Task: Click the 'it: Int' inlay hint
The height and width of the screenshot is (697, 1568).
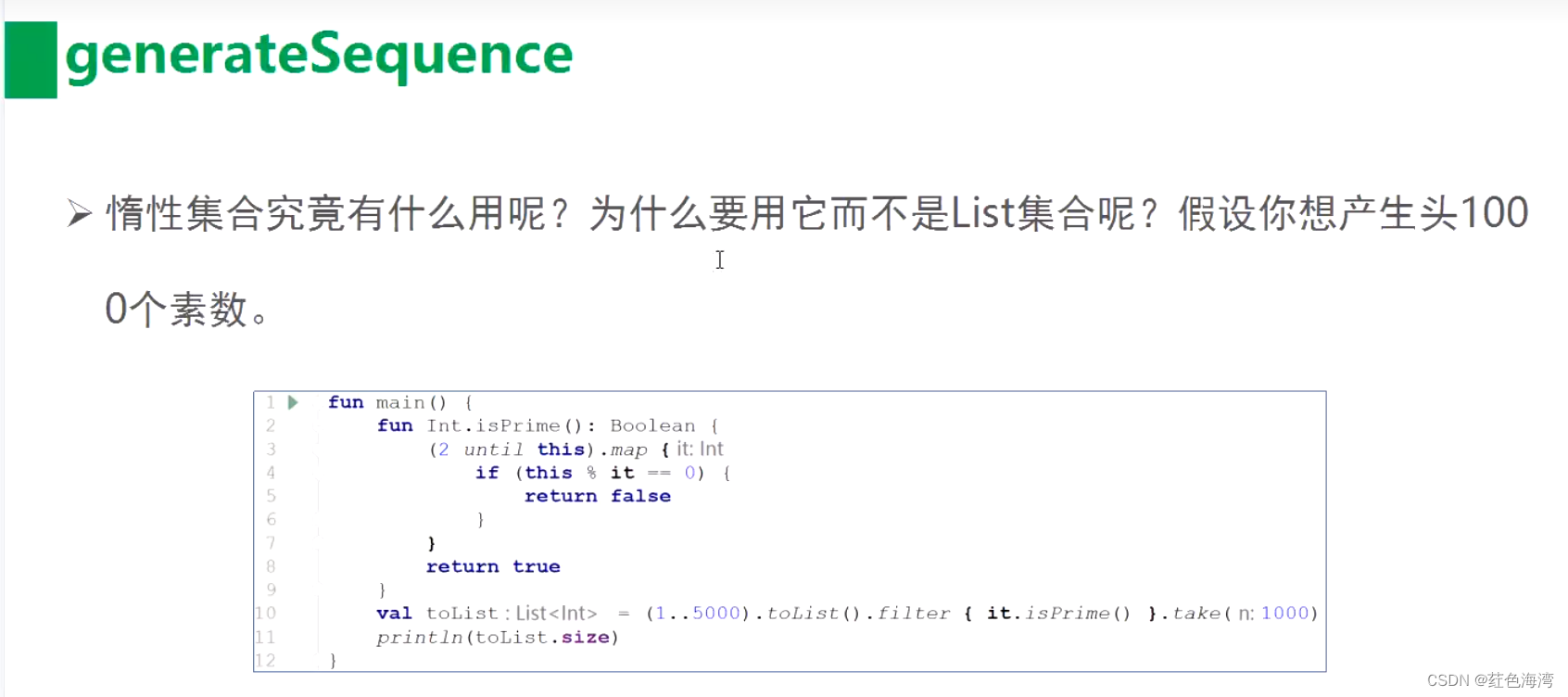Action: [x=700, y=450]
